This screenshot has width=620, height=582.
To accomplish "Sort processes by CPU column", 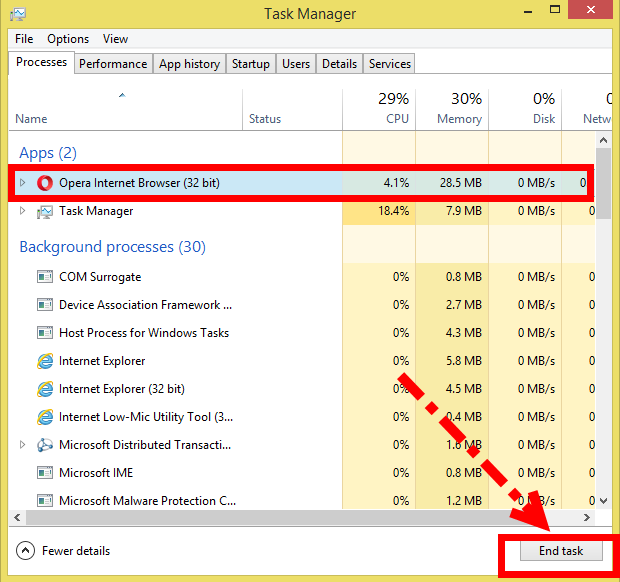I will click(x=379, y=109).
